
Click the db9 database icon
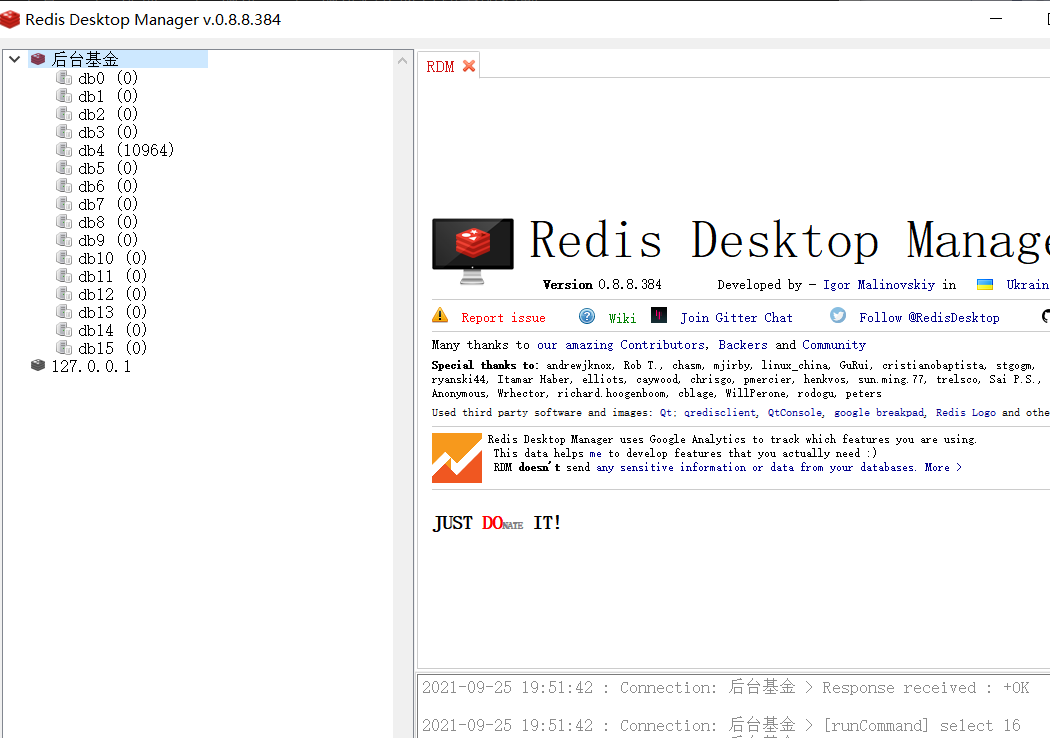point(64,240)
